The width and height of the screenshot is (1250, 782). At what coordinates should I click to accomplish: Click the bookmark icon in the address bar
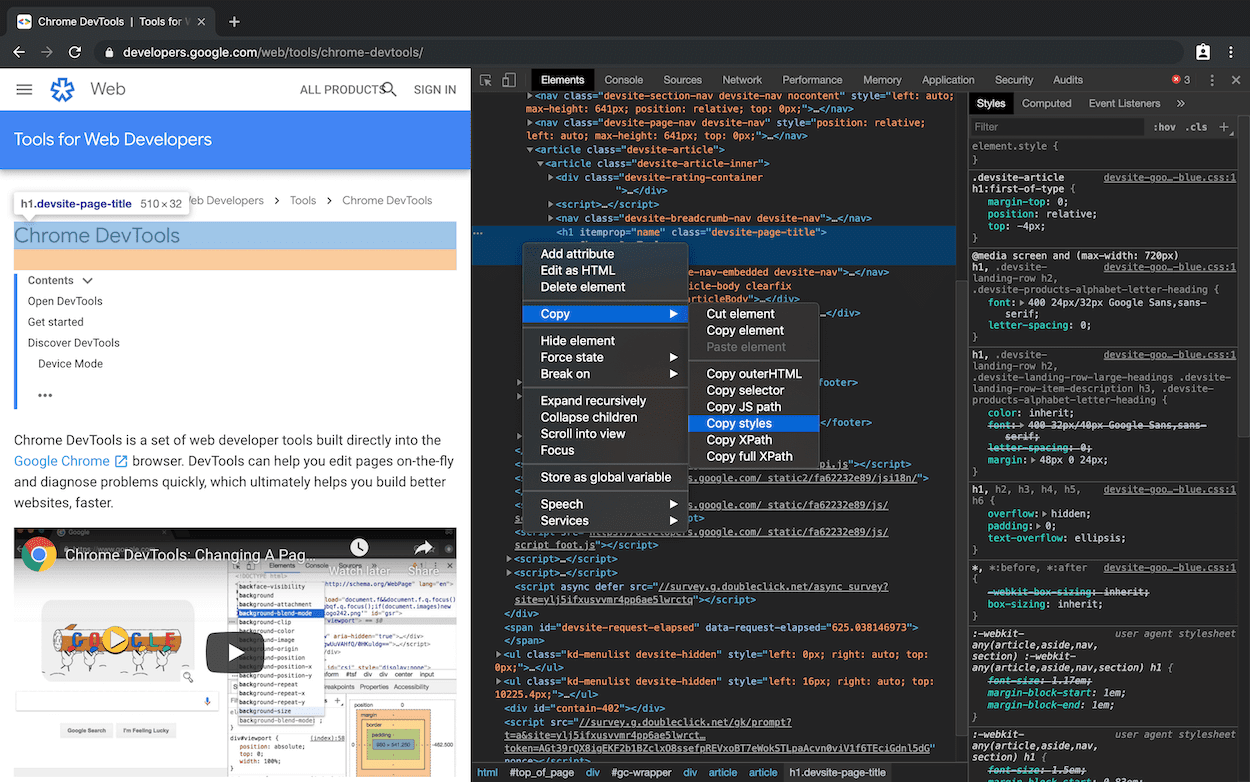(1202, 52)
